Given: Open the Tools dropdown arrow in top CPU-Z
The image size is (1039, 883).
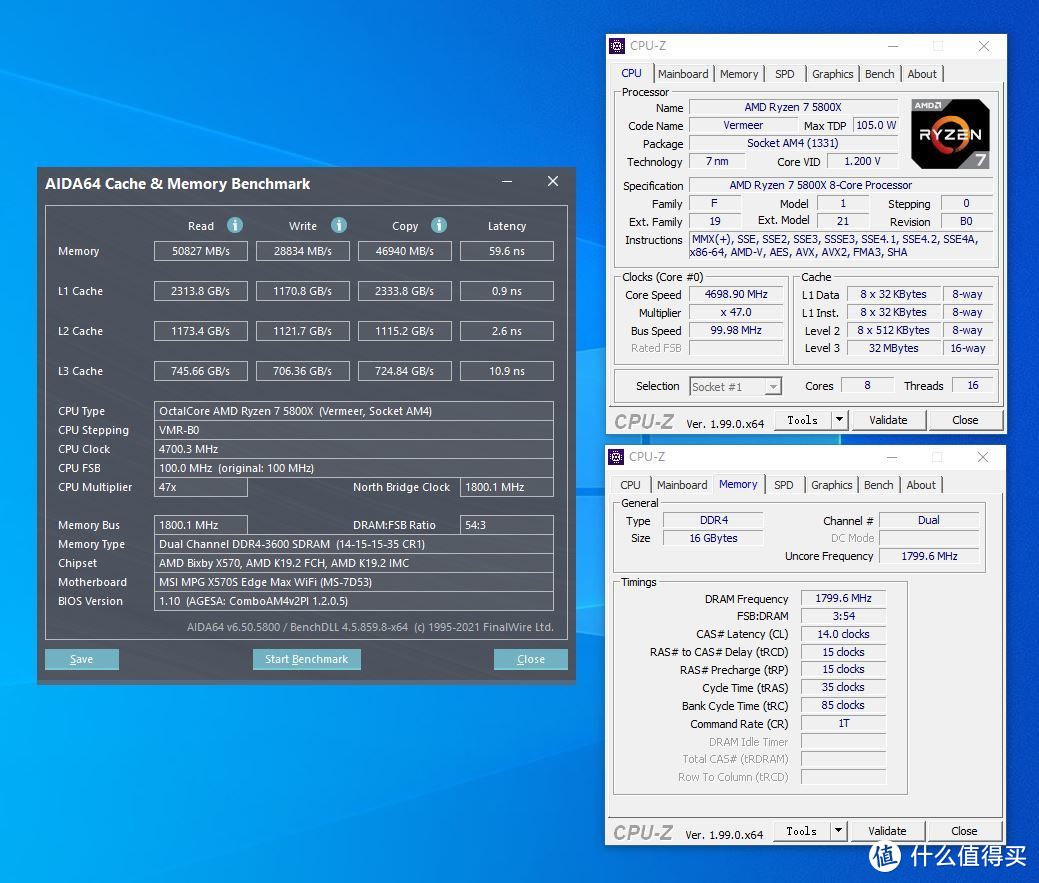Looking at the screenshot, I should pyautogui.click(x=840, y=419).
